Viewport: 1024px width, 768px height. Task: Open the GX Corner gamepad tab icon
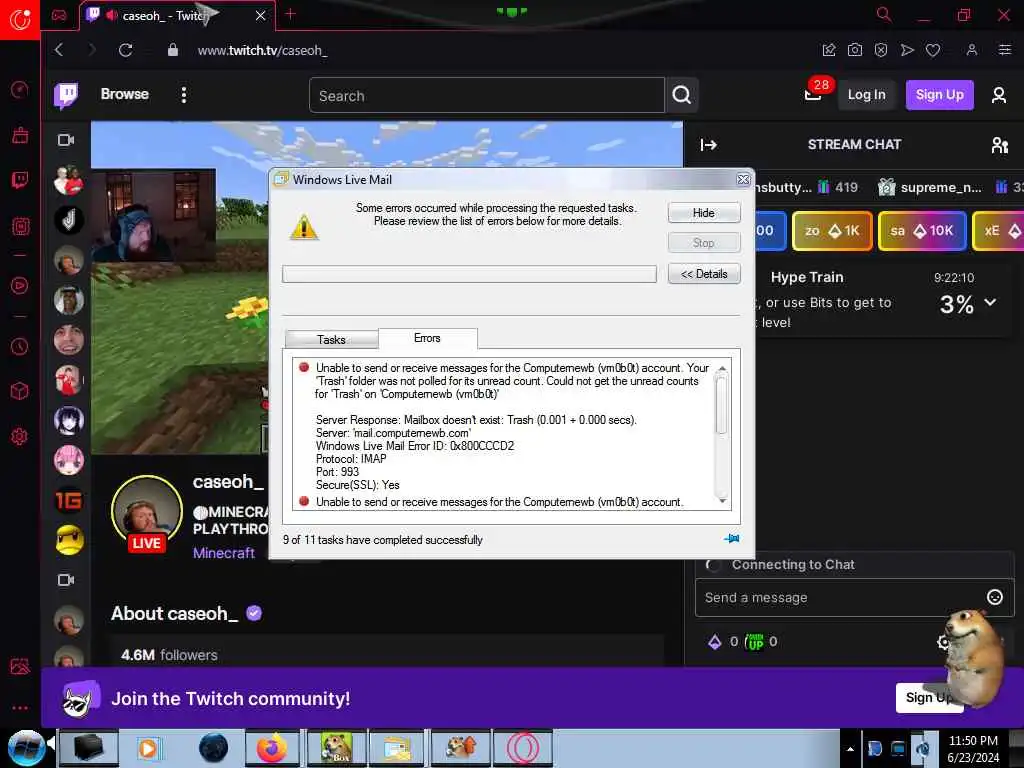[x=59, y=16]
